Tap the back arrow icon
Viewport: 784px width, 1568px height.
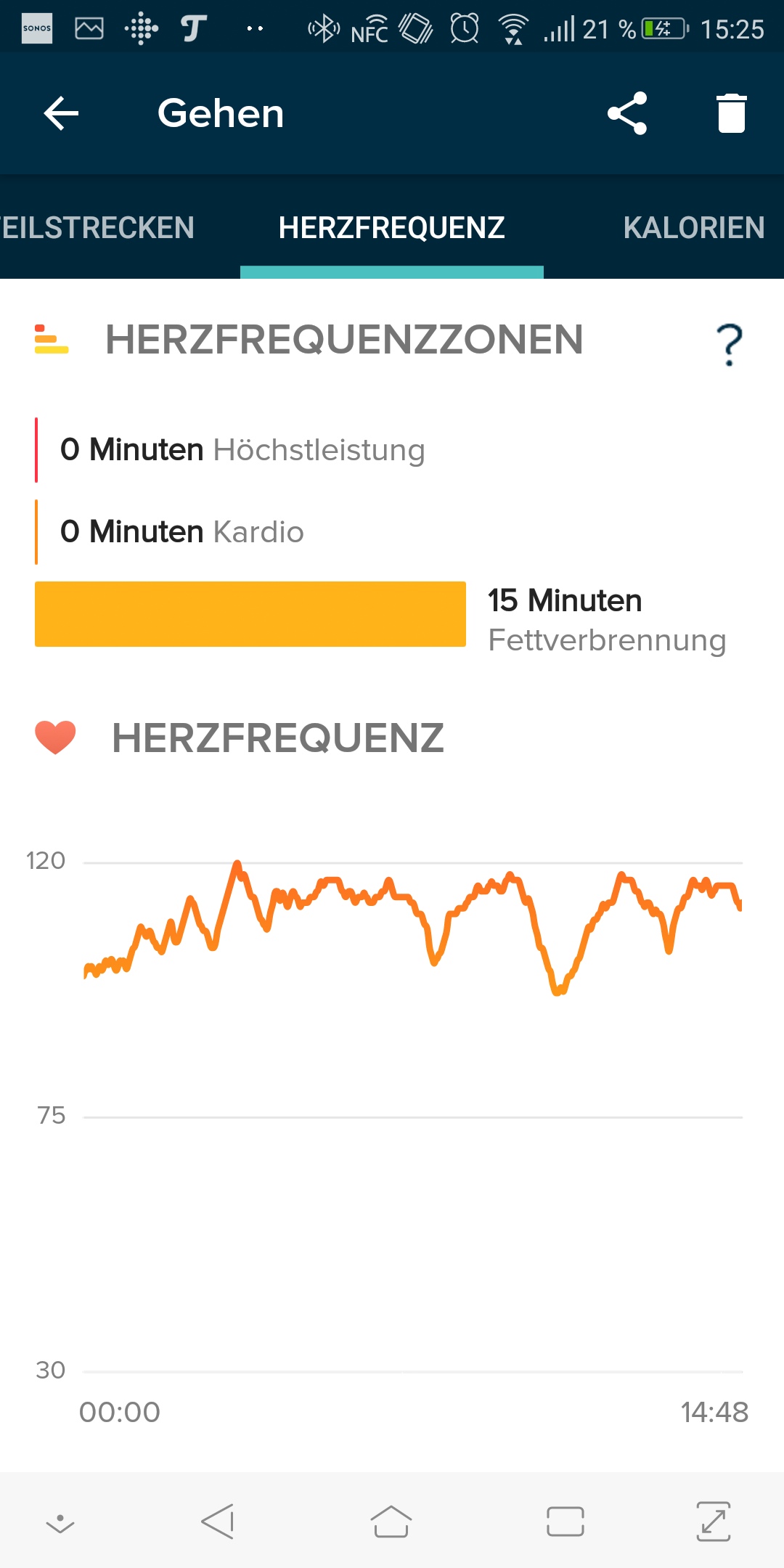pos(61,113)
